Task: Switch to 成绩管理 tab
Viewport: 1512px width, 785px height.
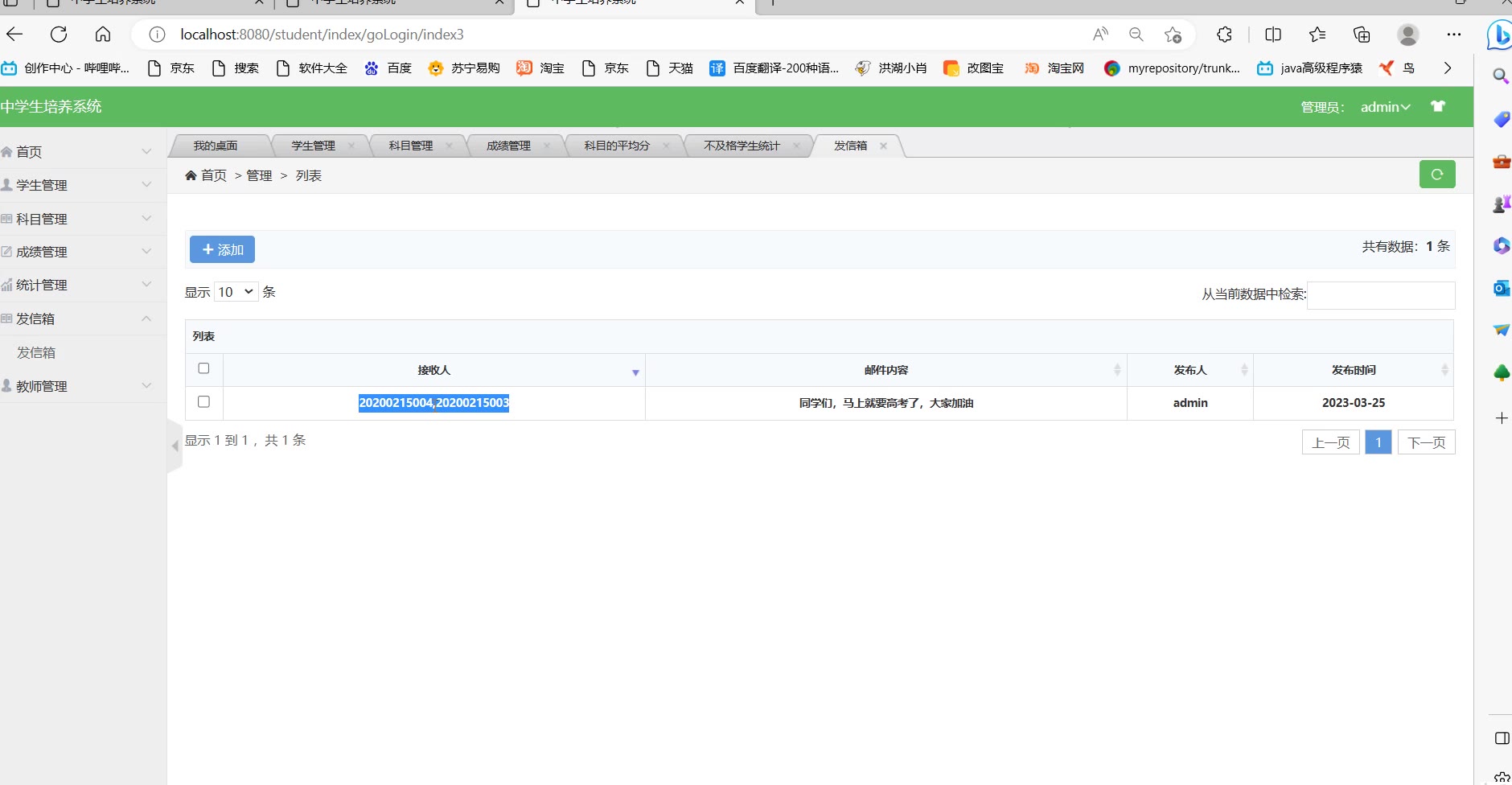Action: (x=508, y=146)
